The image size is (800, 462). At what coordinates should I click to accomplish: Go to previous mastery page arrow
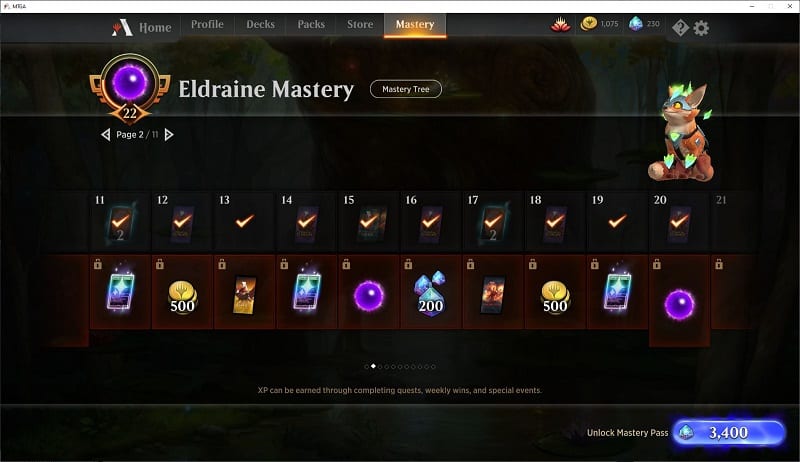[x=106, y=135]
